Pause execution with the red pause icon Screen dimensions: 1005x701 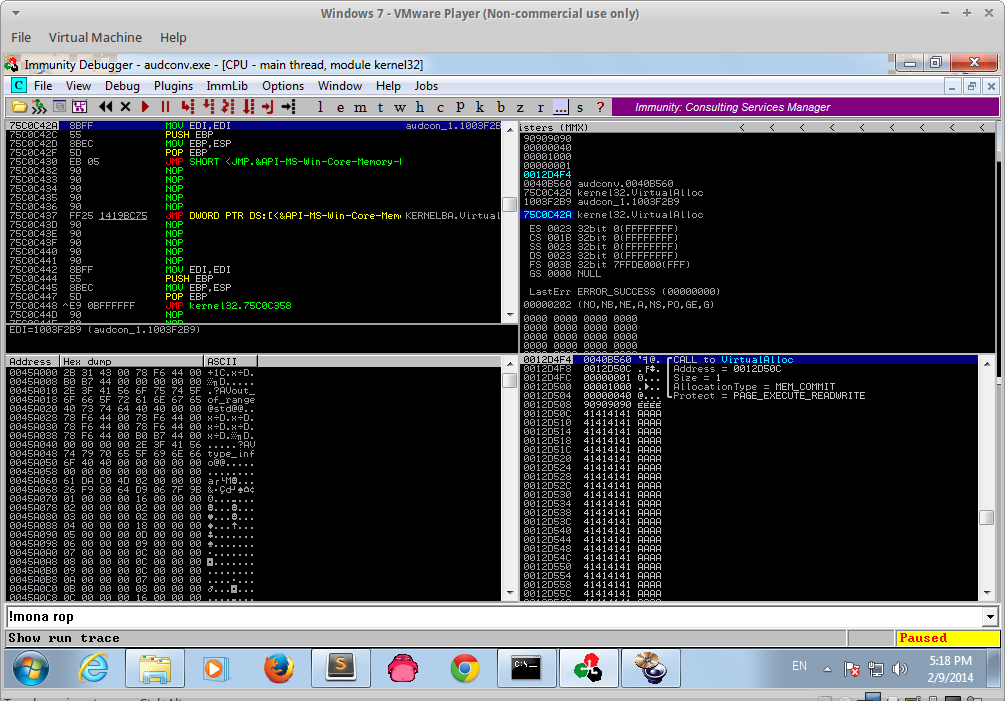(x=165, y=107)
